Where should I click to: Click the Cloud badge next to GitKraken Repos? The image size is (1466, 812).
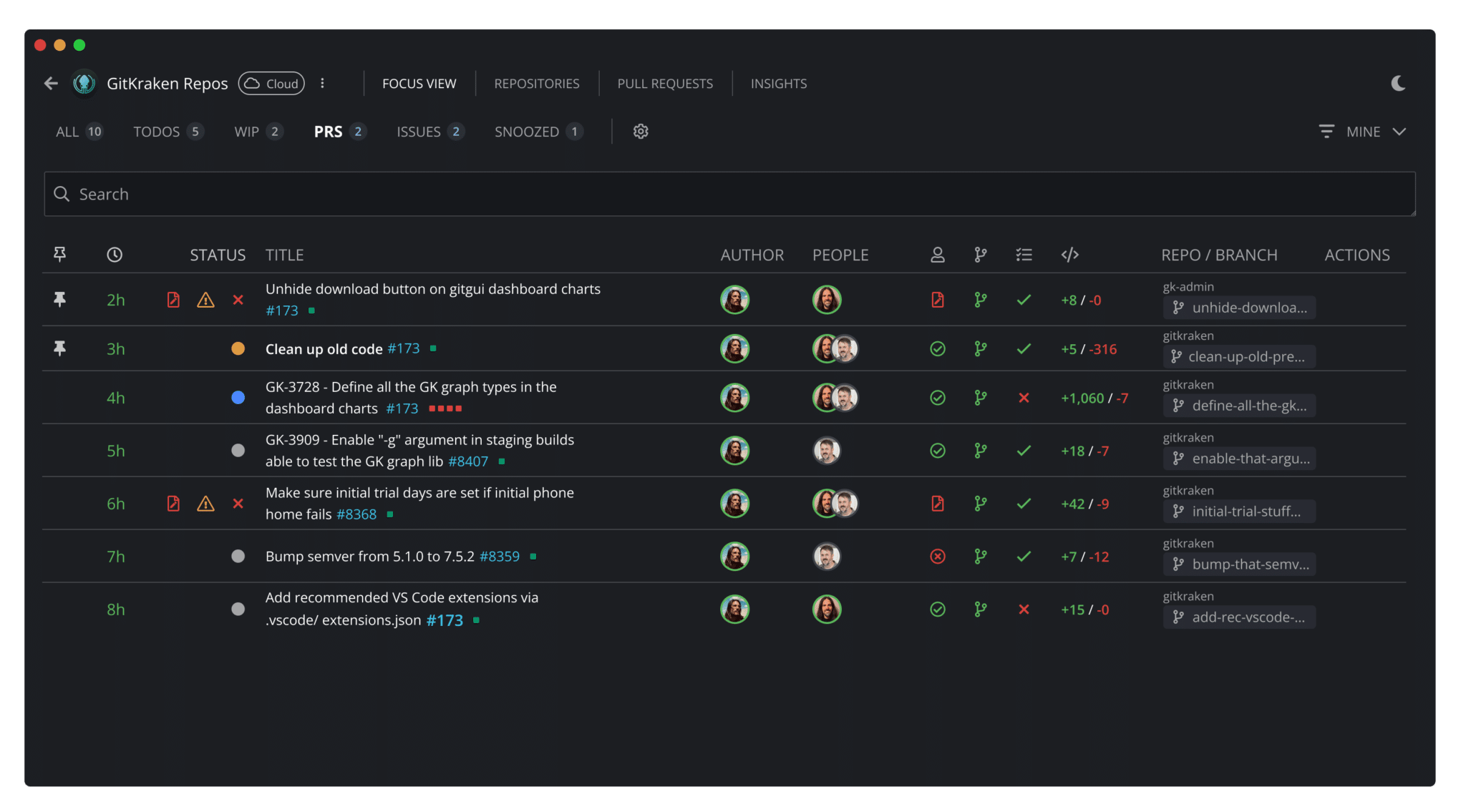tap(271, 83)
